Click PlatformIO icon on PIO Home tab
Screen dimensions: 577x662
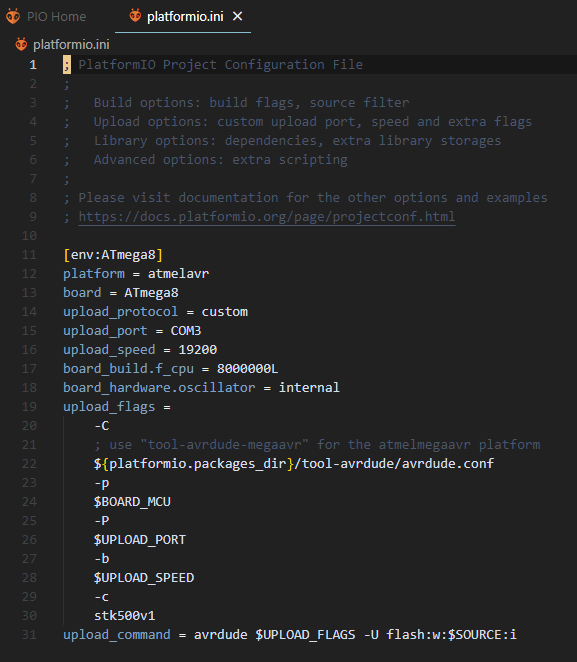[13, 16]
